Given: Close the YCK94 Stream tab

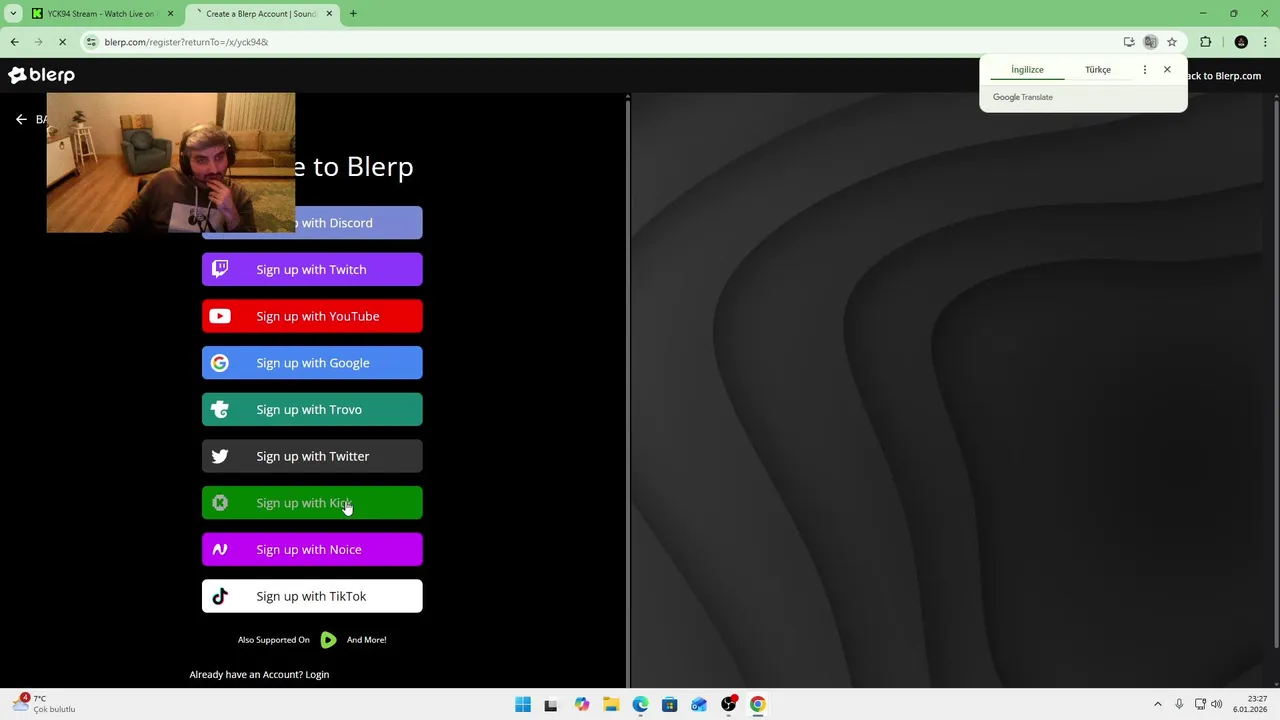Looking at the screenshot, I should [x=170, y=14].
